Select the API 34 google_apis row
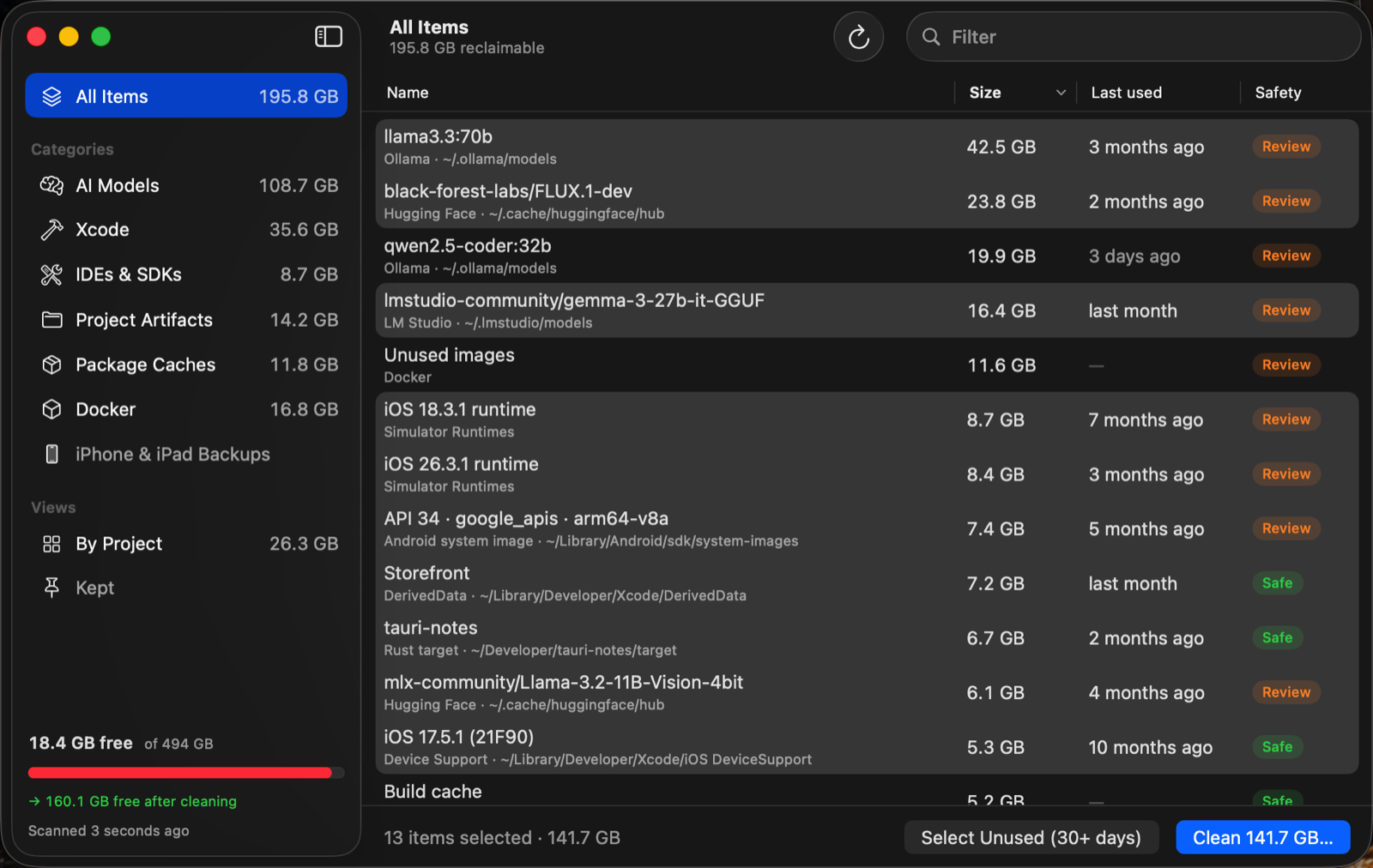Screen dimensions: 1373x868 click(x=867, y=529)
